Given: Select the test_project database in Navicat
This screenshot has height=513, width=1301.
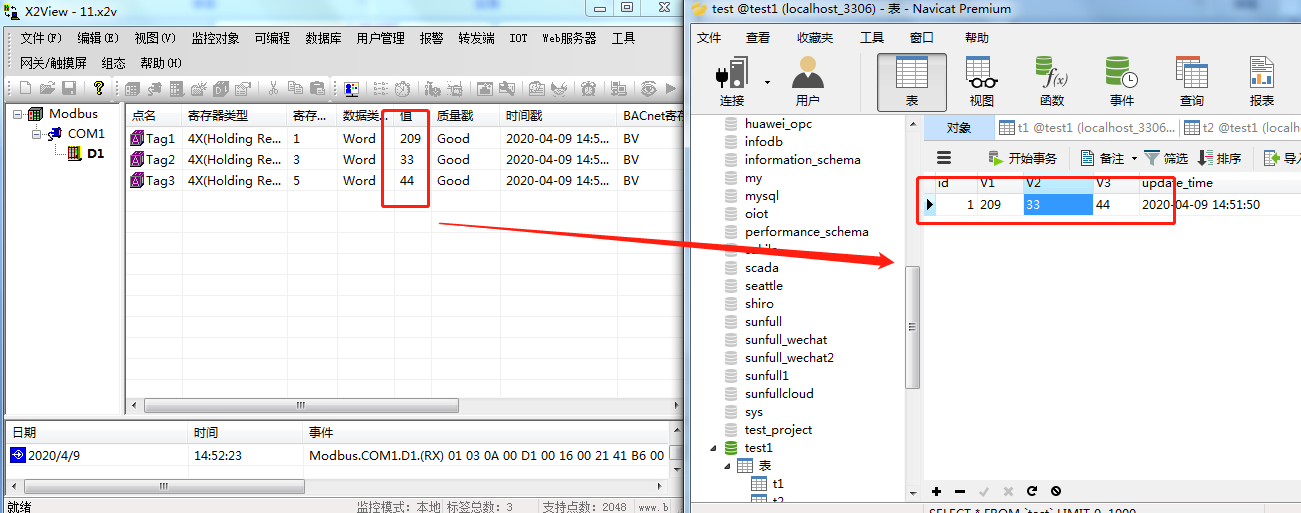Looking at the screenshot, I should click(x=778, y=430).
